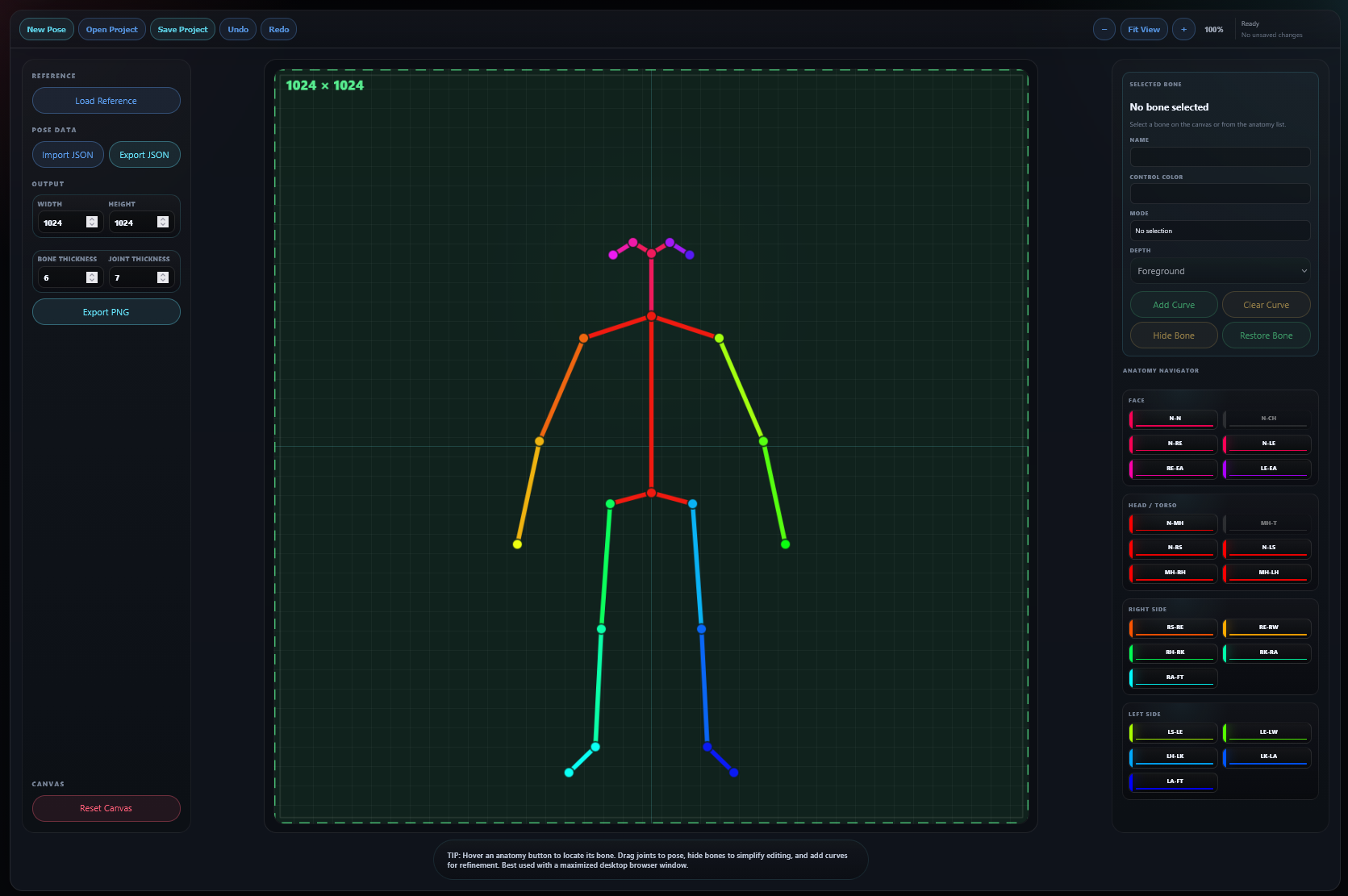1348x896 pixels.
Task: Click the zoom out minus button
Action: (x=1104, y=29)
